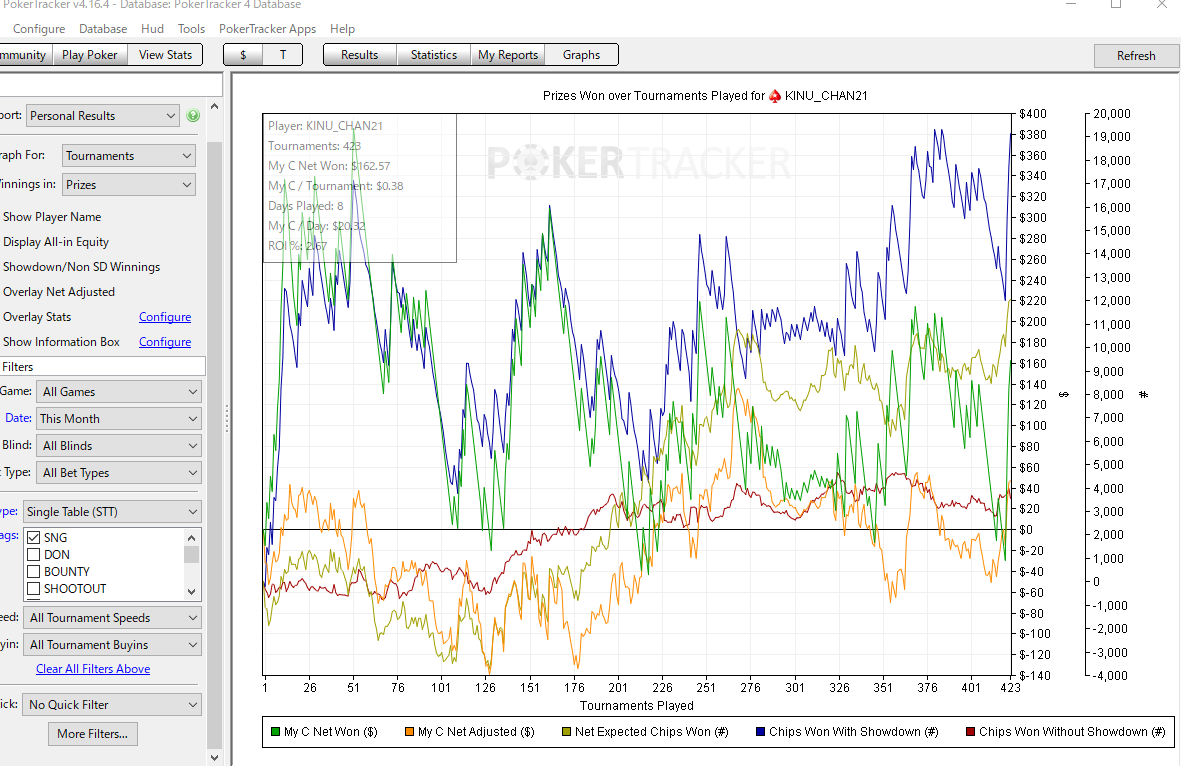
Task: Click the green My C Net Won legend swatch
Action: [275, 731]
